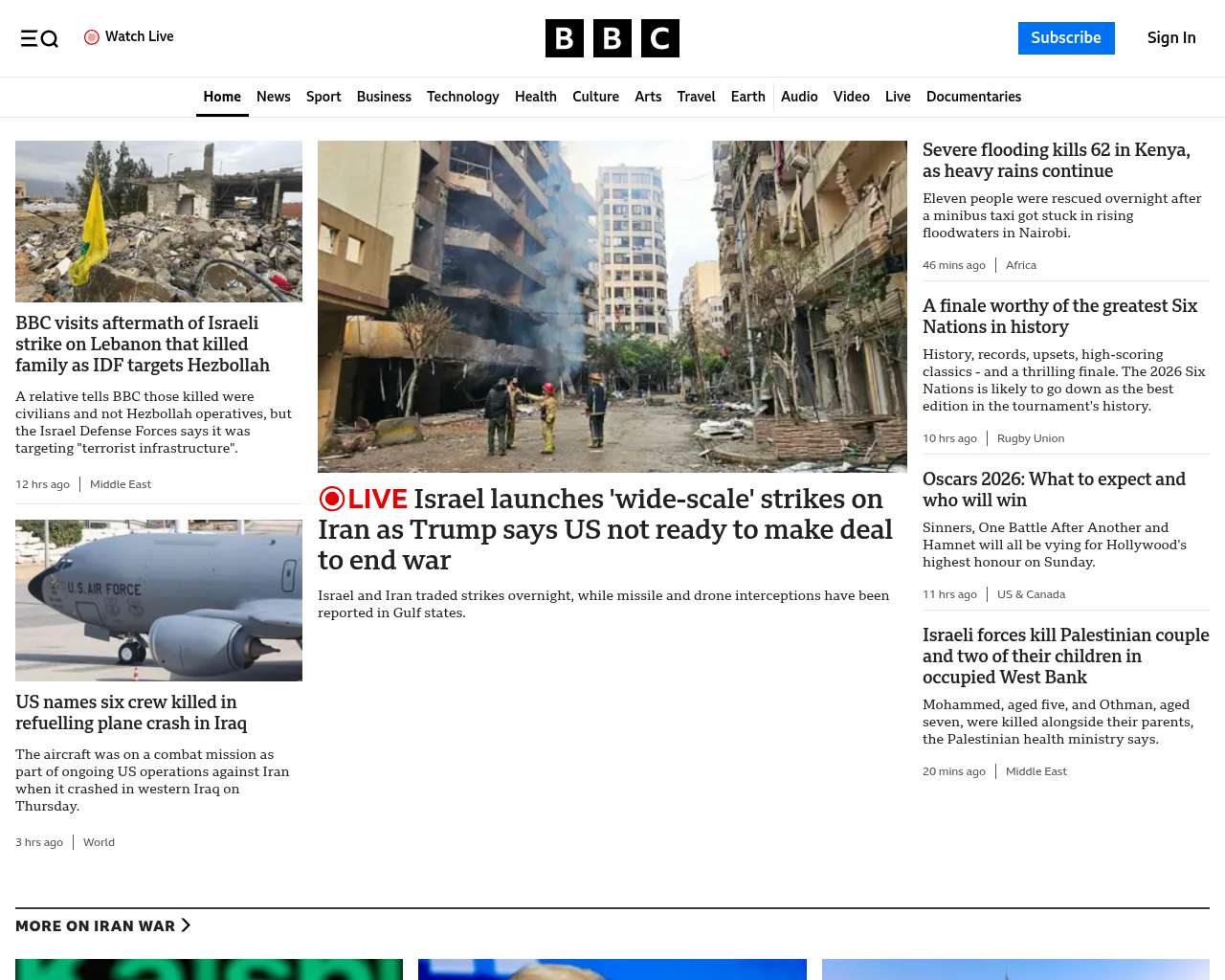Viewport: 1225px width, 980px height.
Task: Select the Audio section
Action: [799, 97]
